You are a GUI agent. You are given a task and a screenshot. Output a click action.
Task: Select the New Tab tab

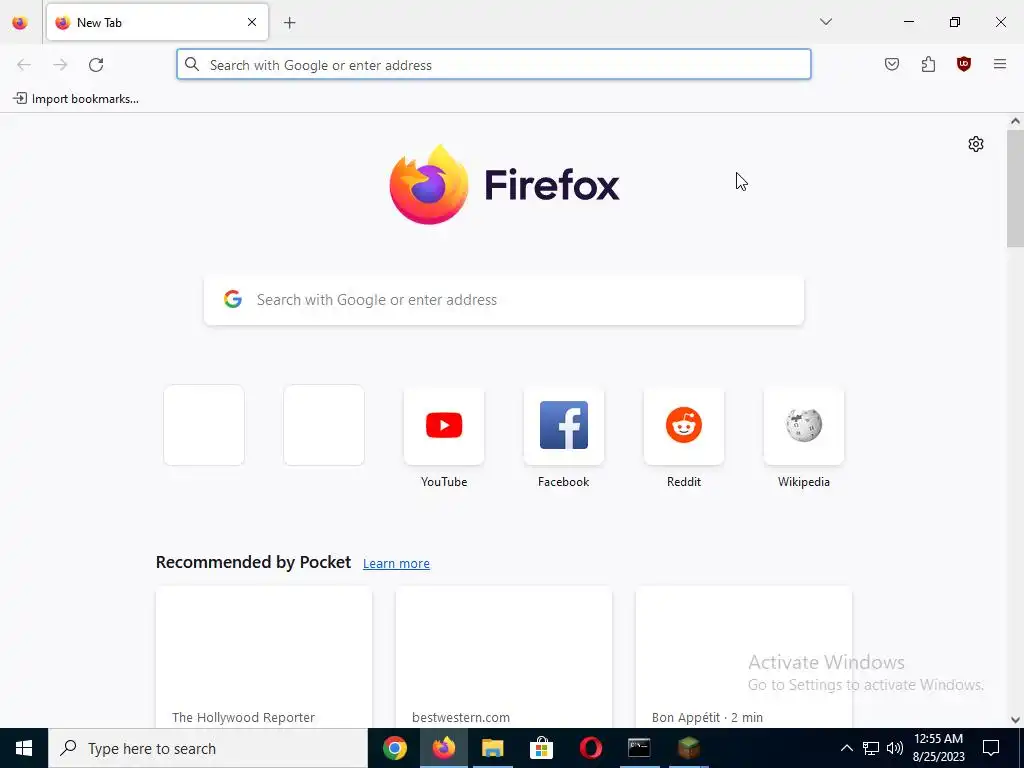point(157,22)
